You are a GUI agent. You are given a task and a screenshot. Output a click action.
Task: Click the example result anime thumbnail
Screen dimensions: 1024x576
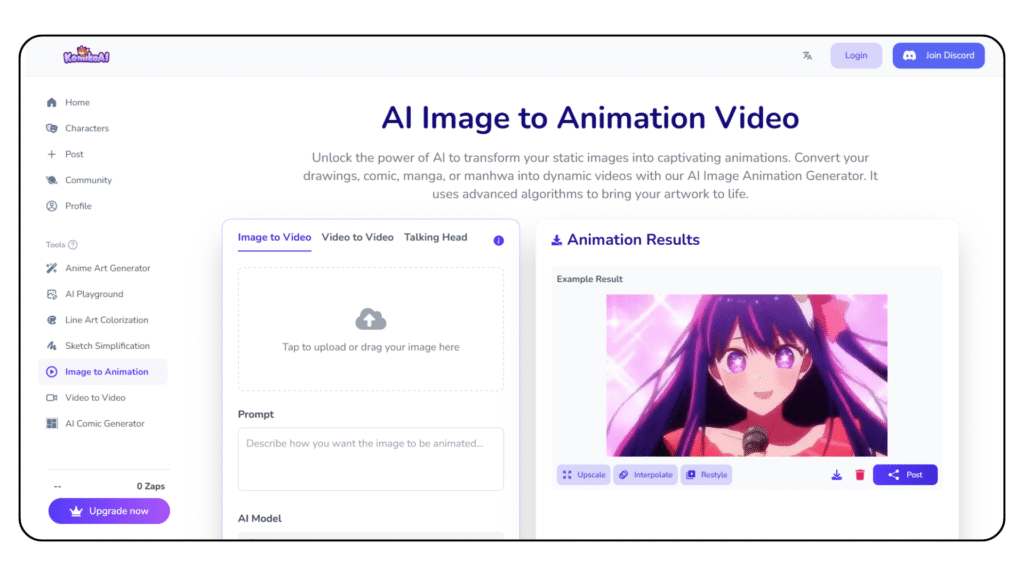point(746,375)
